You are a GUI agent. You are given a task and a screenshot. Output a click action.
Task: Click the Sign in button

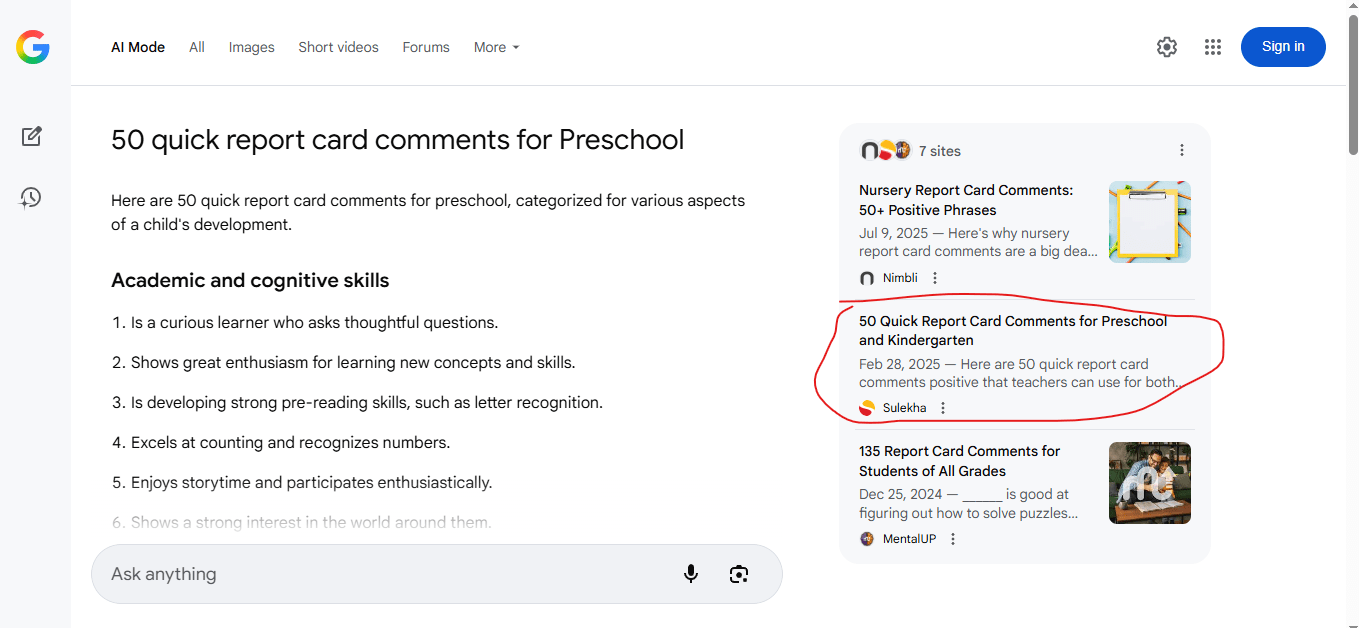coord(1282,47)
